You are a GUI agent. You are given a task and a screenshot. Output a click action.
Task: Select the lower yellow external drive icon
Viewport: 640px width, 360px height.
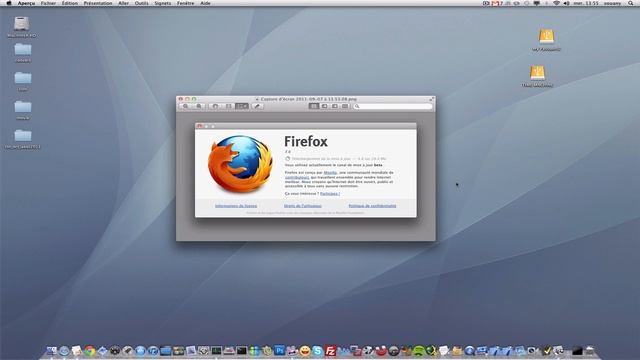pyautogui.click(x=538, y=73)
